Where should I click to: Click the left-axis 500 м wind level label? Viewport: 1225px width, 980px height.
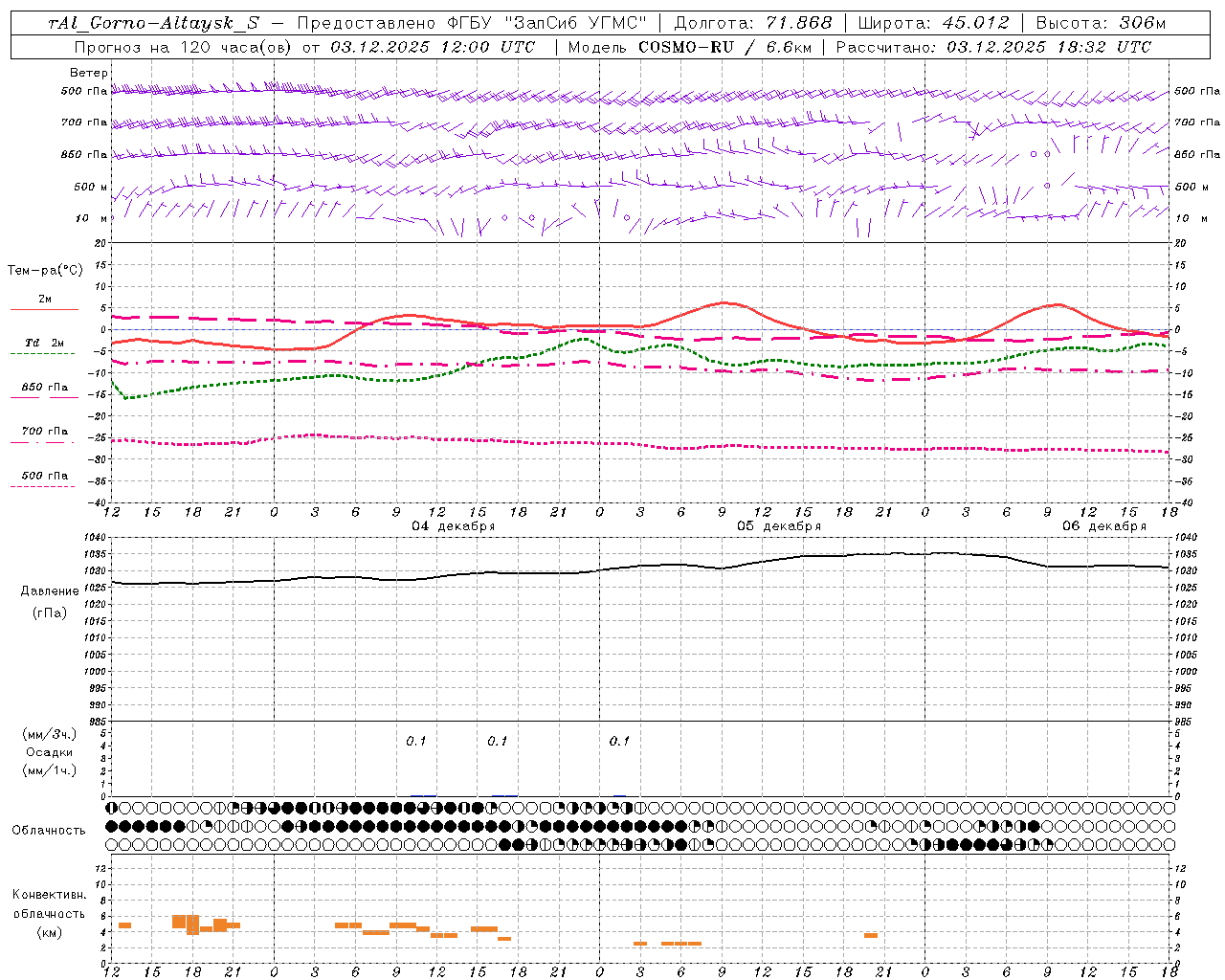click(91, 187)
